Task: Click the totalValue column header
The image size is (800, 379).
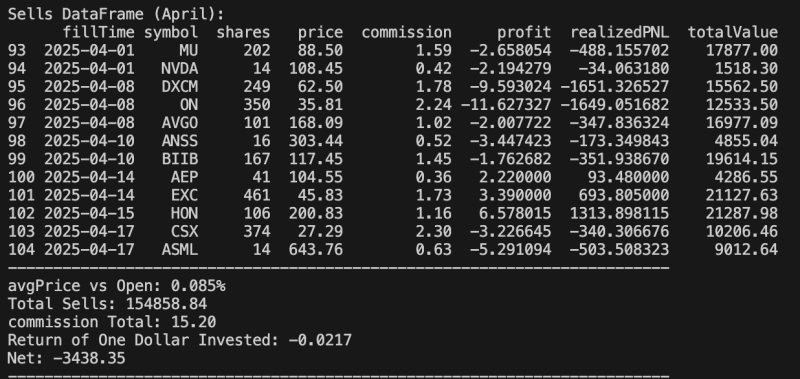Action: click(733, 33)
